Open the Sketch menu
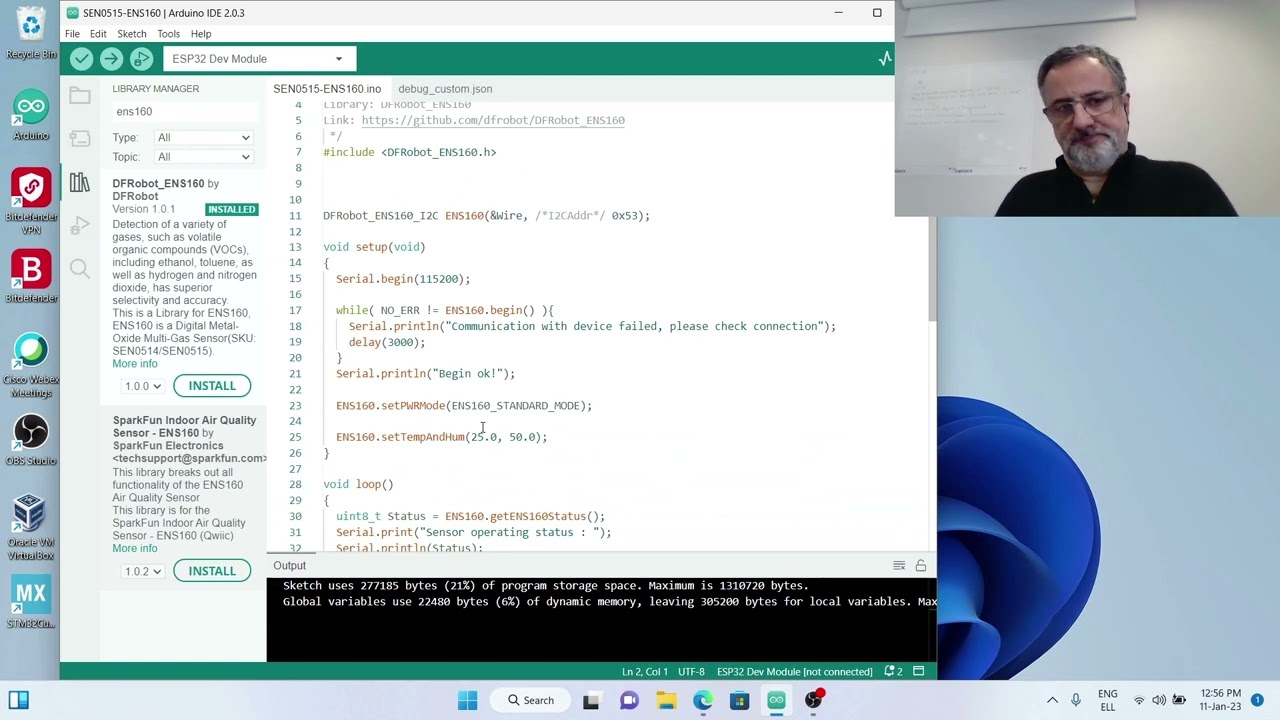Viewport: 1280px width, 720px height. click(x=132, y=34)
